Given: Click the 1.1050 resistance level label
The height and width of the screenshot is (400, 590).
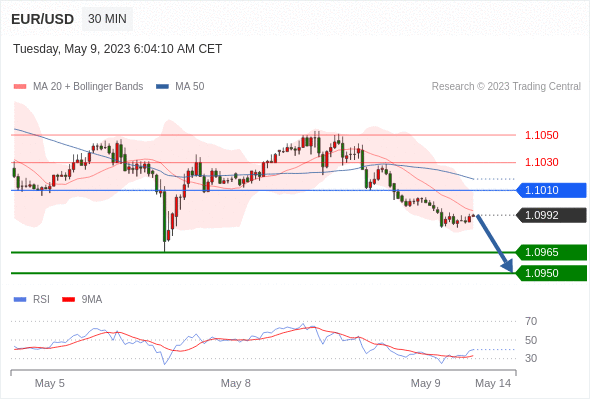Looking at the screenshot, I should pos(541,135).
